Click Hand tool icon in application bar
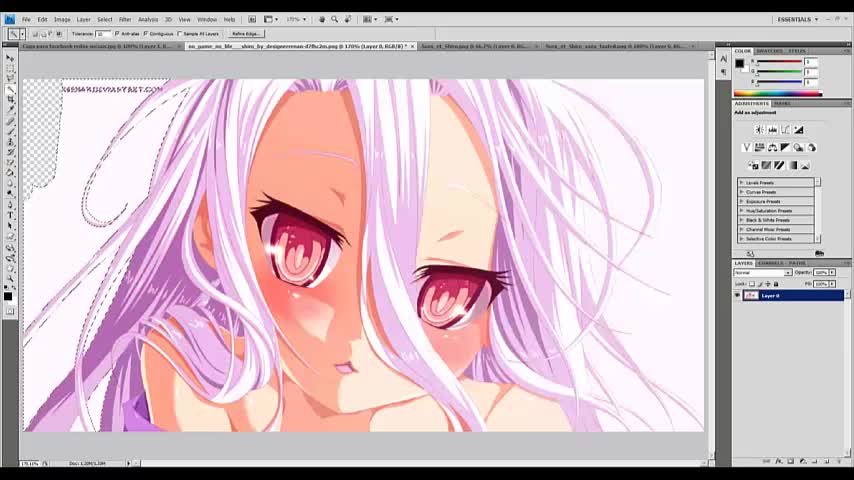 click(322, 19)
